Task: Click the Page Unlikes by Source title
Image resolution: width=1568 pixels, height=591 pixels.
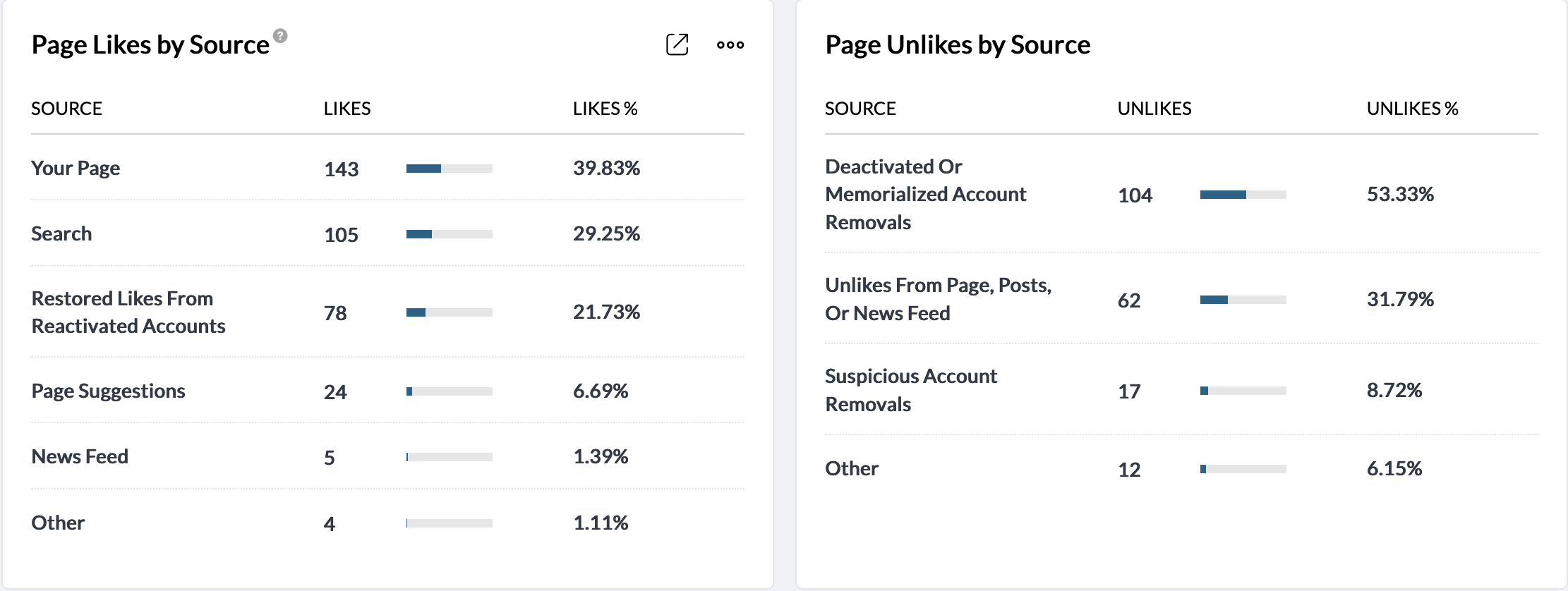Action: pyautogui.click(x=958, y=44)
